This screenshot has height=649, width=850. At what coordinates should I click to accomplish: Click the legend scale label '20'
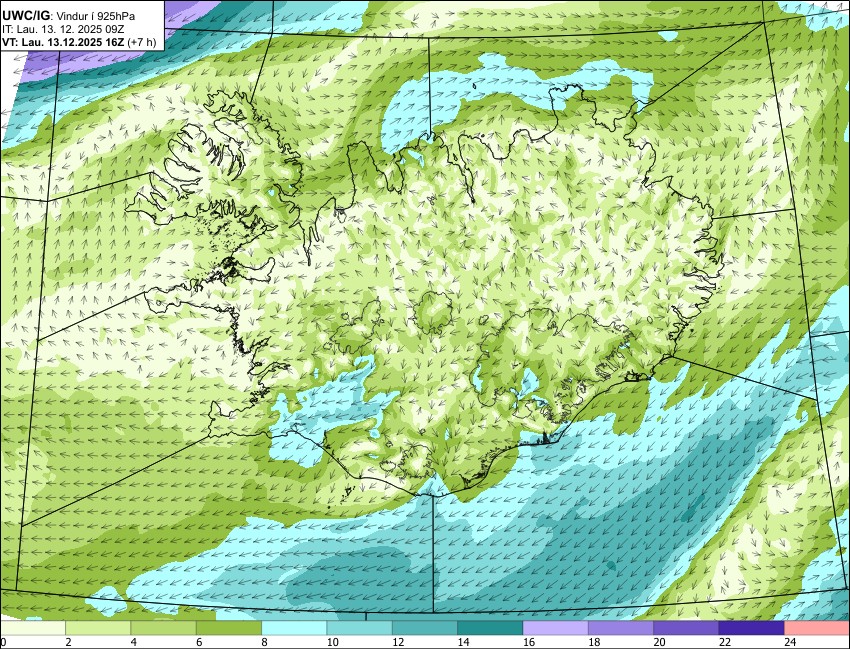[660, 642]
